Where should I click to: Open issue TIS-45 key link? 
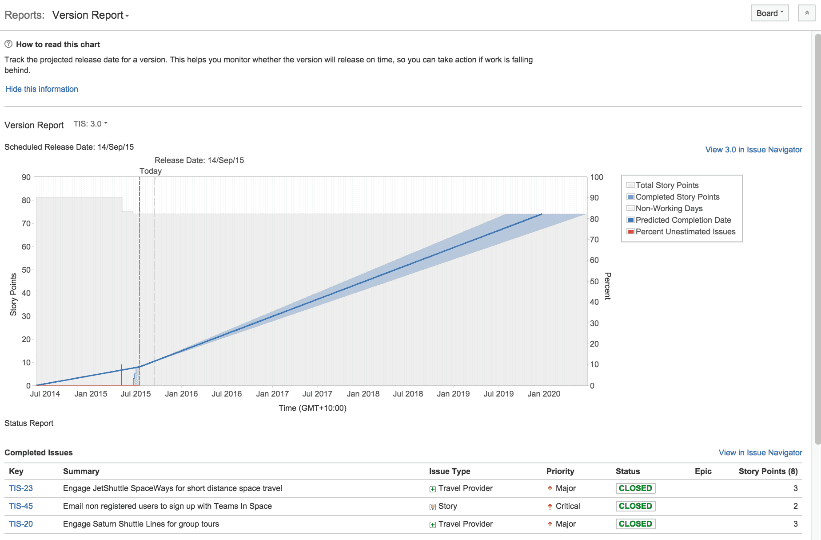21,506
